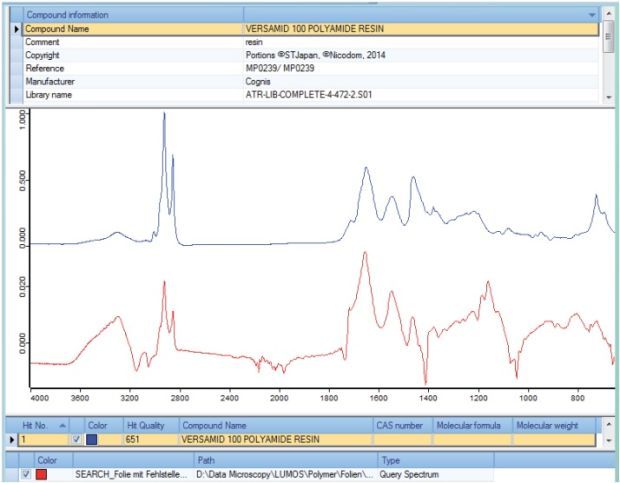This screenshot has width=620, height=483.
Task: Click the Molecular formula column header
Action: point(470,425)
